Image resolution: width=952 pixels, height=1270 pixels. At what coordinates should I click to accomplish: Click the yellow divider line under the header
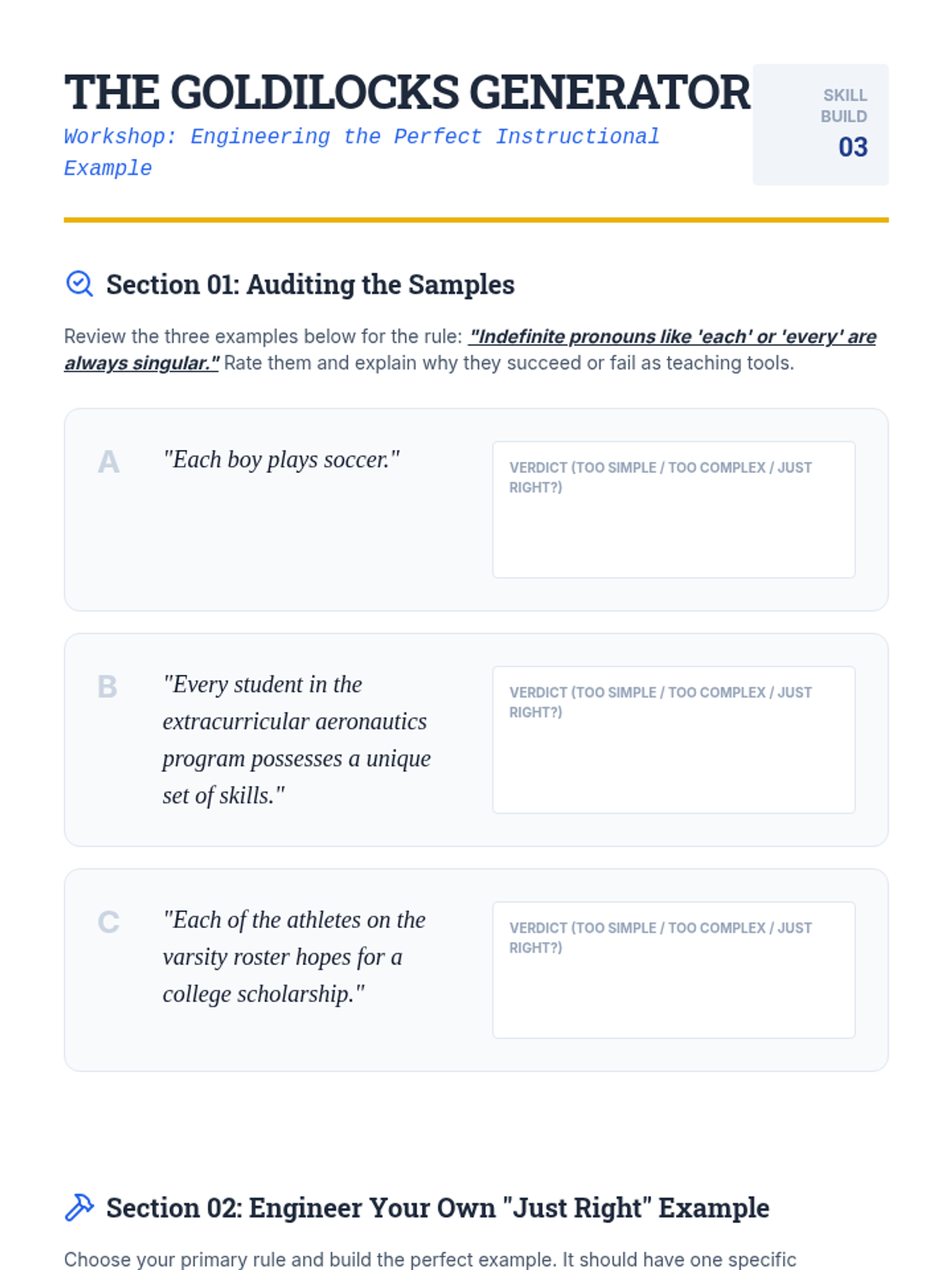pos(476,220)
